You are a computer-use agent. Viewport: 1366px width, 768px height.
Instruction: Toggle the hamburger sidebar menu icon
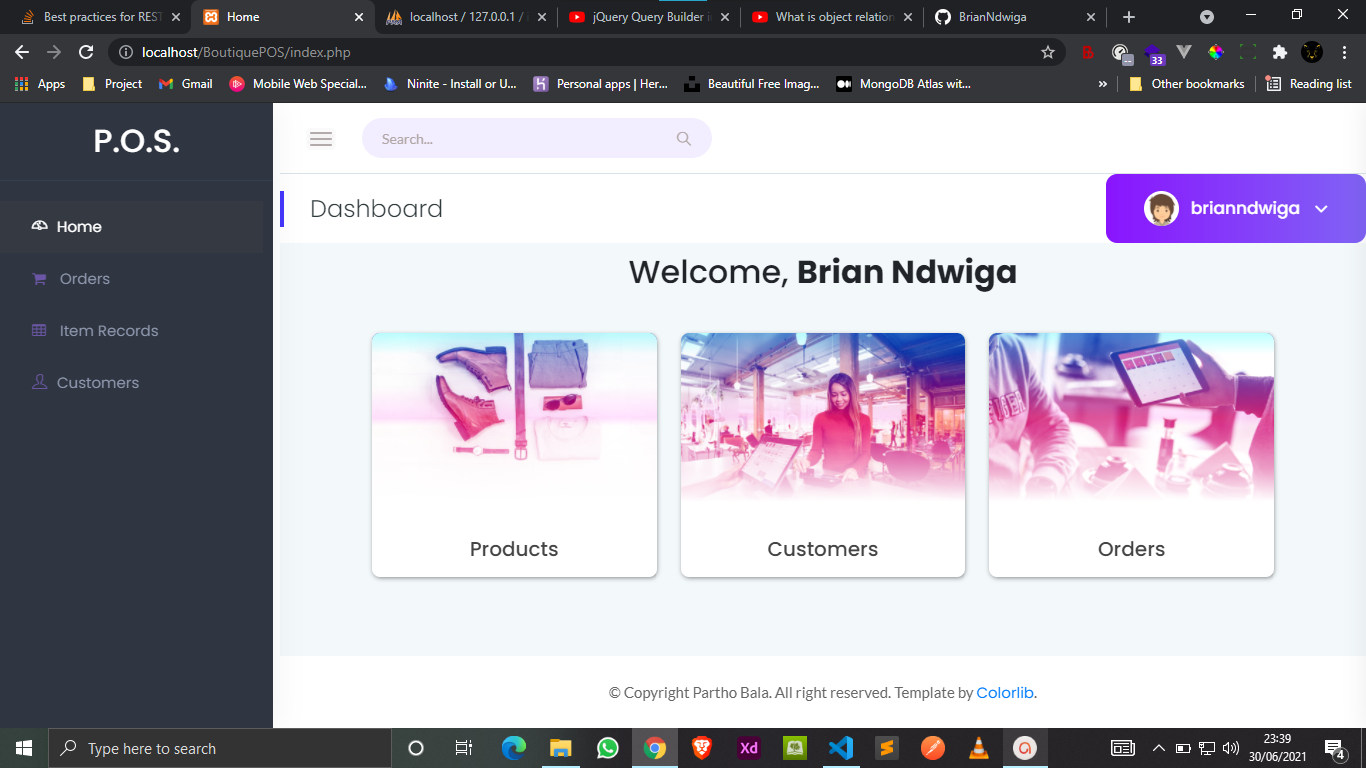pos(321,139)
